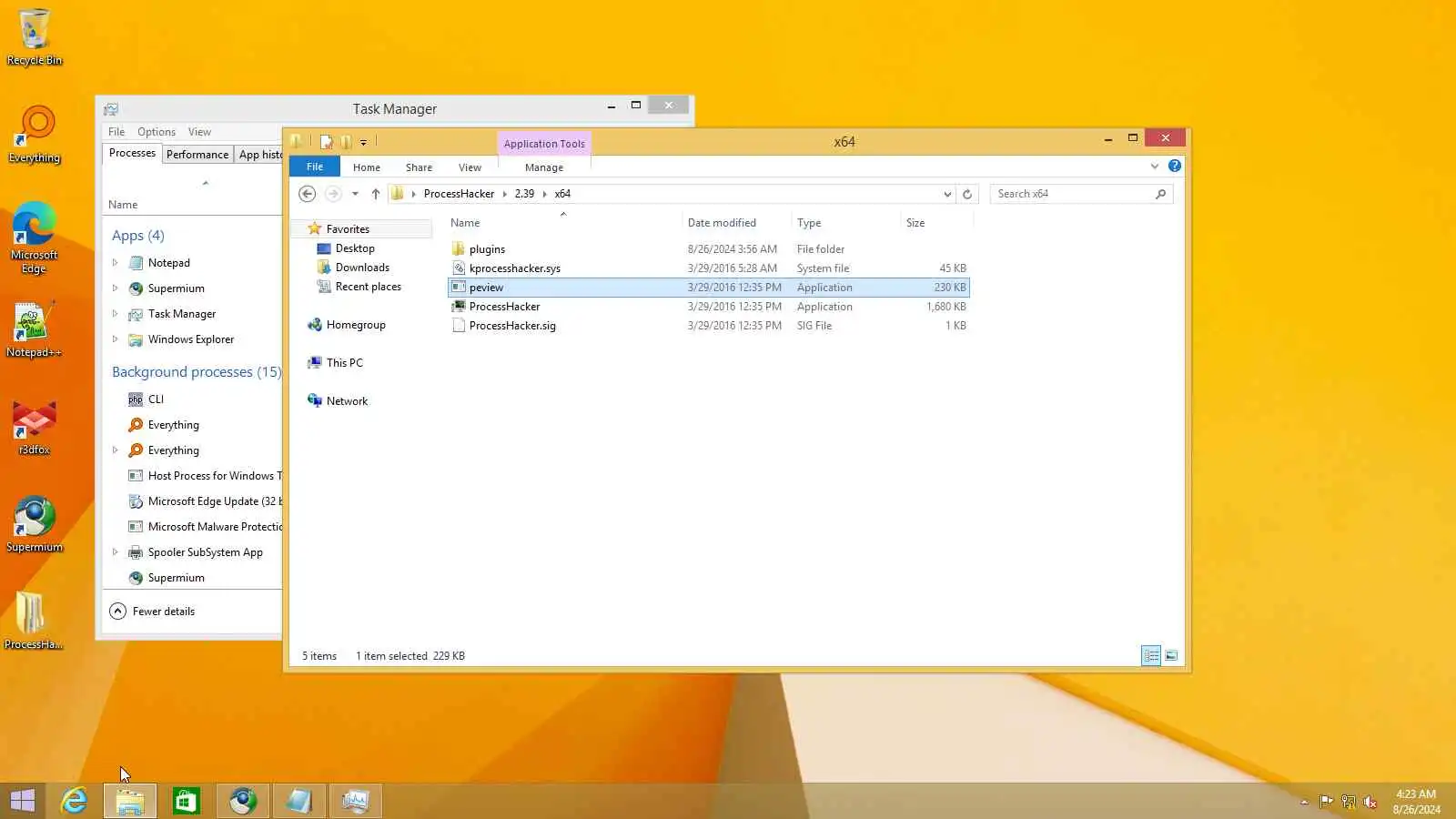Screen dimensions: 1456x819
Task: Show hidden system tray icons
Action: point(1304,802)
